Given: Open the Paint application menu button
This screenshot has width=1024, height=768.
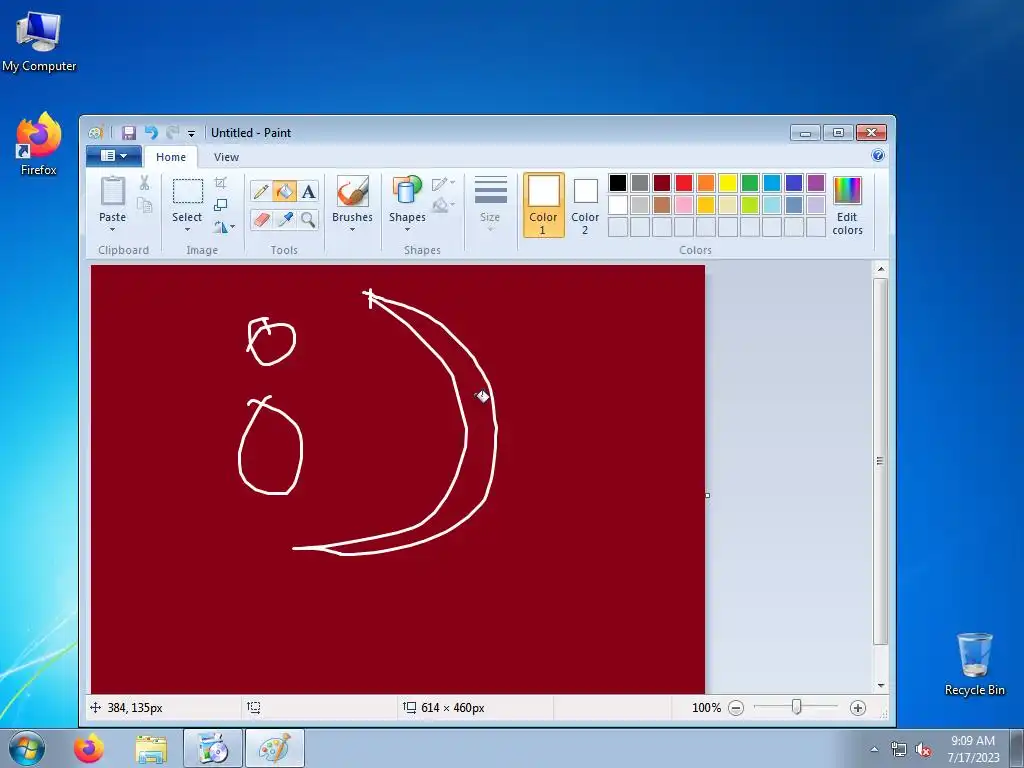Looking at the screenshot, I should (114, 156).
